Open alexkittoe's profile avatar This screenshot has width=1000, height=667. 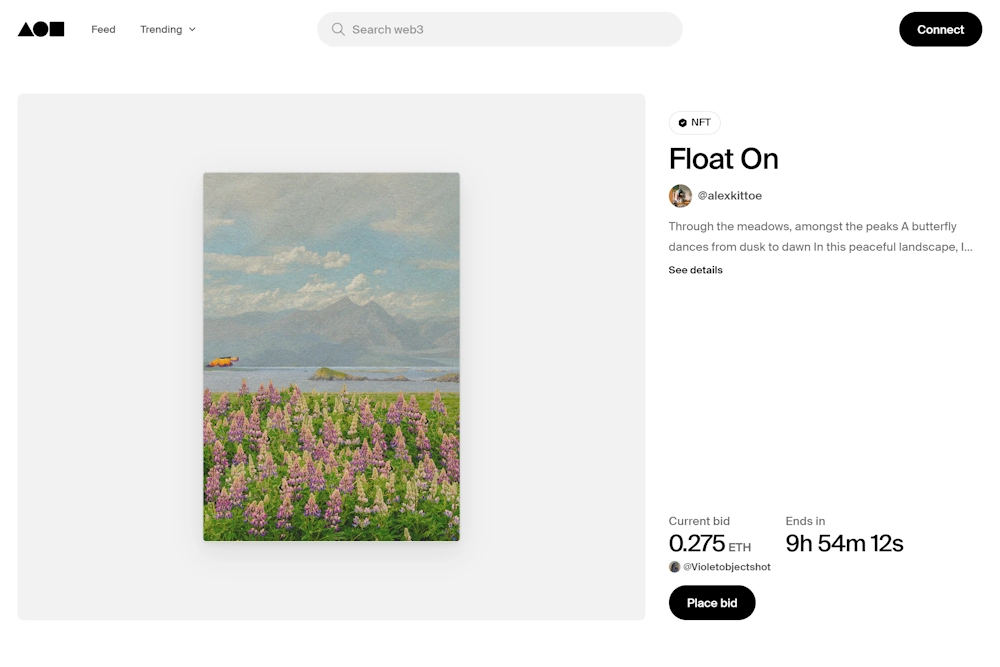680,196
